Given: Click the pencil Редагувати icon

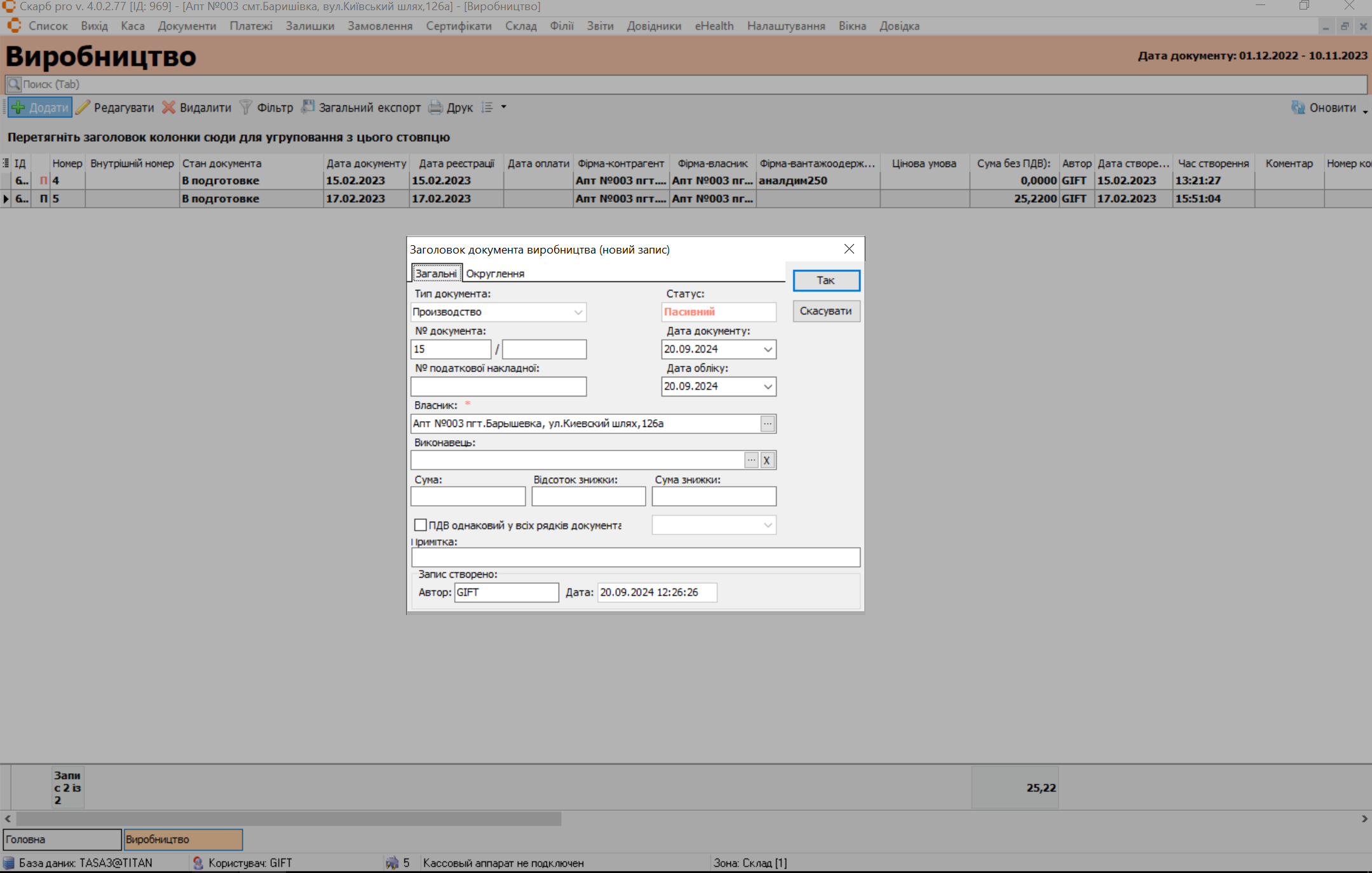Looking at the screenshot, I should pyautogui.click(x=83, y=107).
